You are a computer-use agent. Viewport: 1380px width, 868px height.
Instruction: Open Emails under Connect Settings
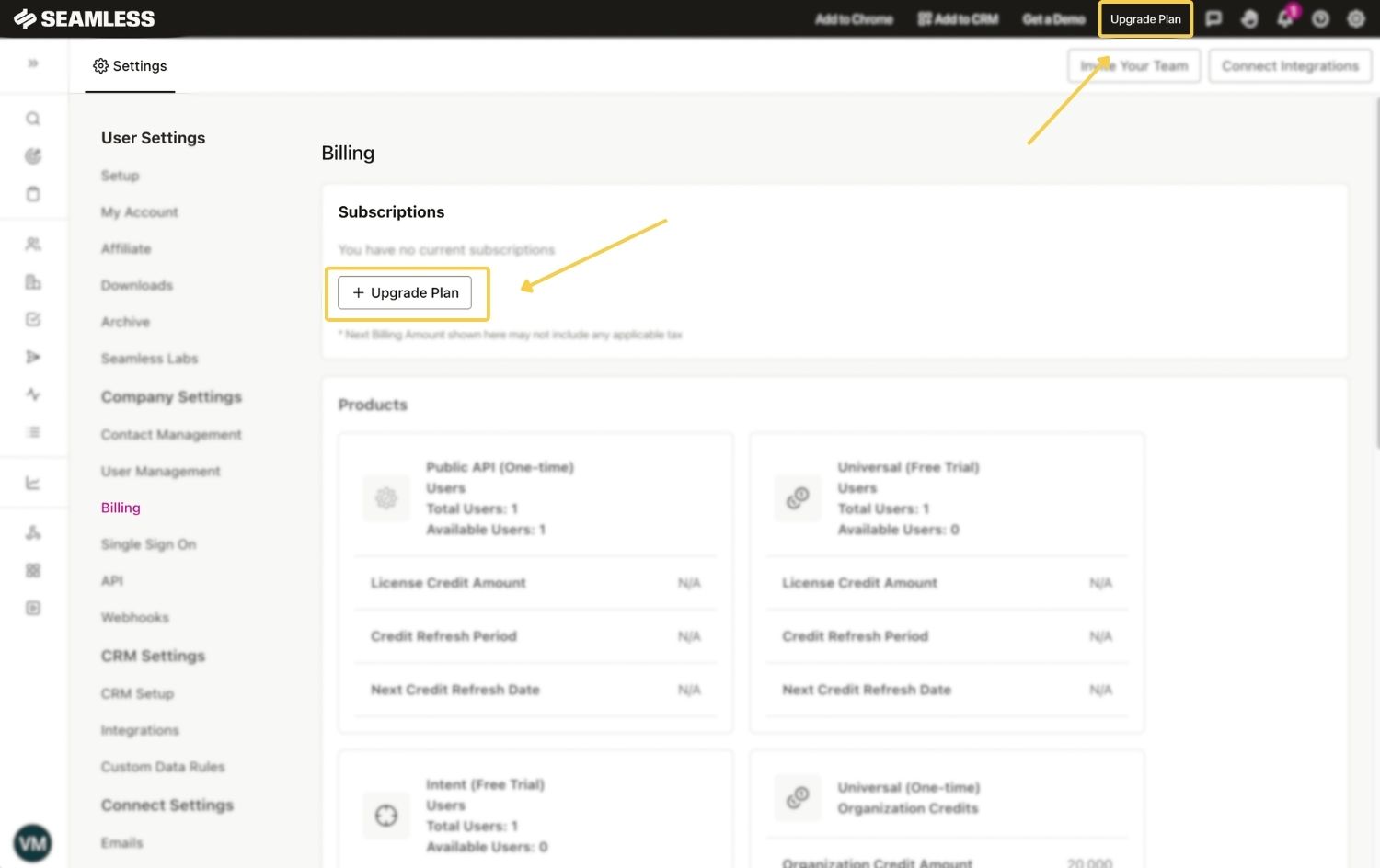[121, 843]
